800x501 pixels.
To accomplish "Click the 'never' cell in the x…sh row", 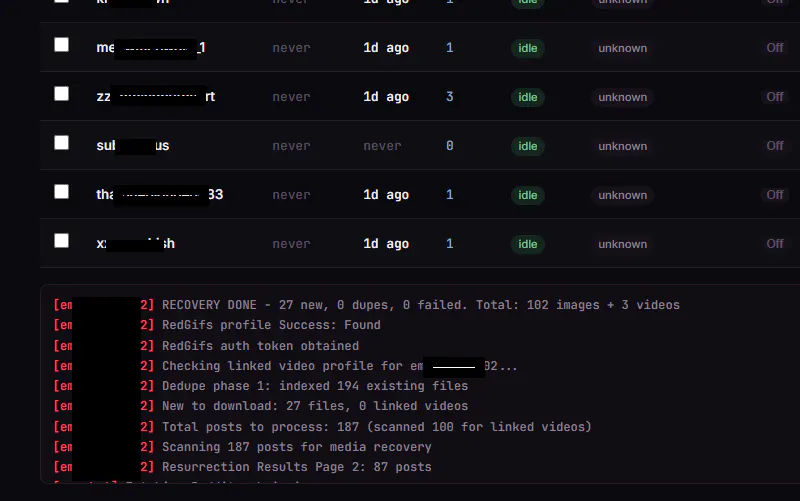I will (291, 244).
